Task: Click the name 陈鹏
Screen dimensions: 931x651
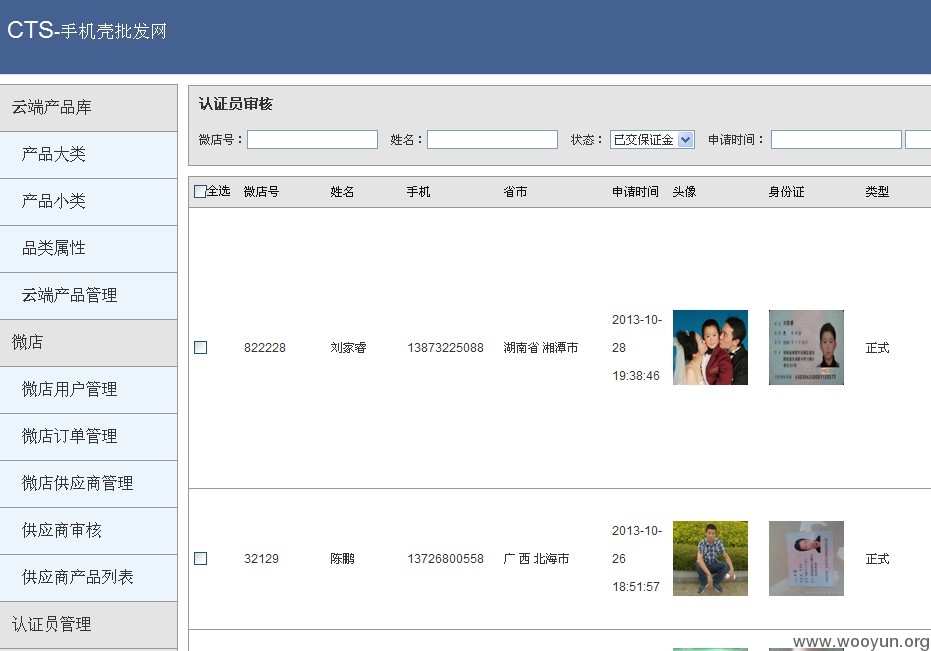Action: (342, 558)
